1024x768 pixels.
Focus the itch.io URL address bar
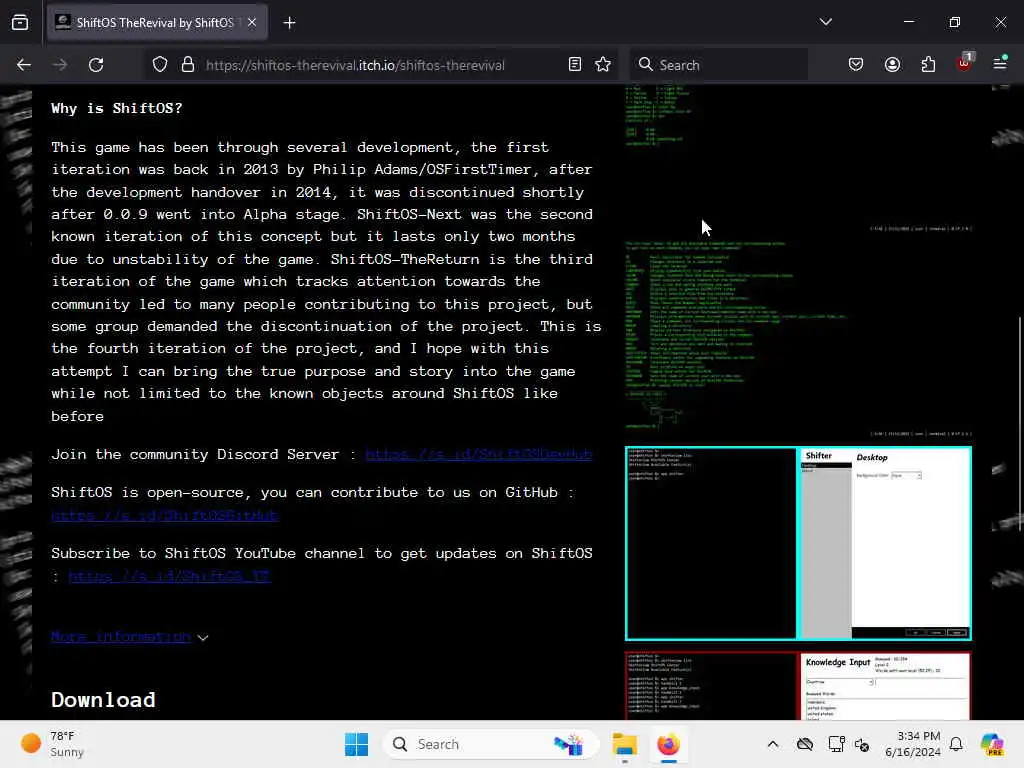click(355, 65)
